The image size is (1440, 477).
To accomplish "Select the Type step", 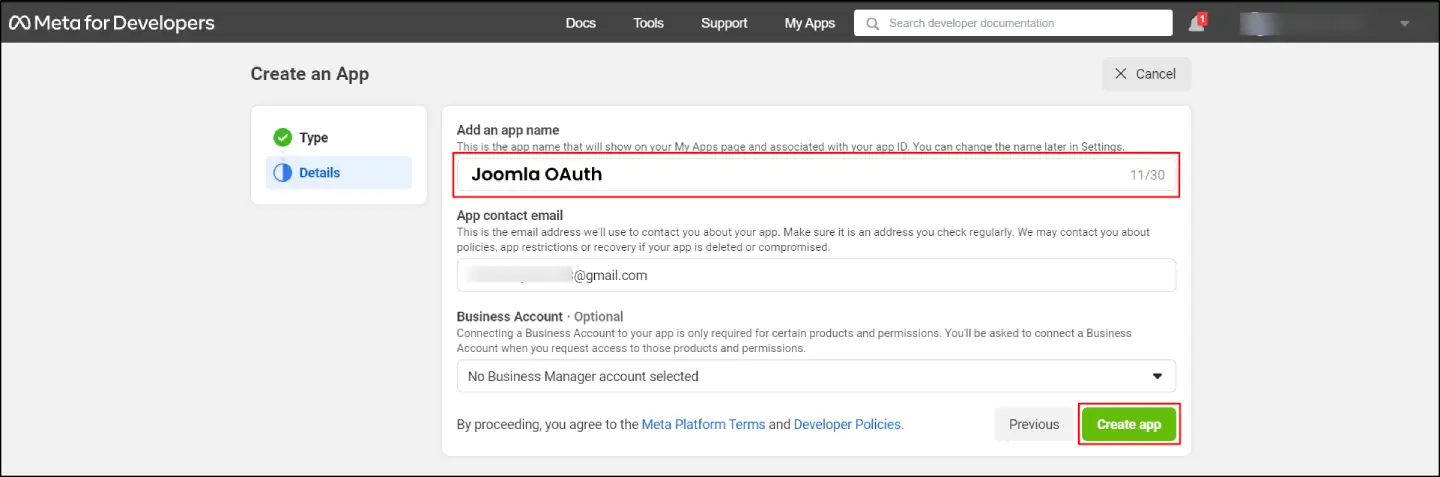I will coord(339,138).
